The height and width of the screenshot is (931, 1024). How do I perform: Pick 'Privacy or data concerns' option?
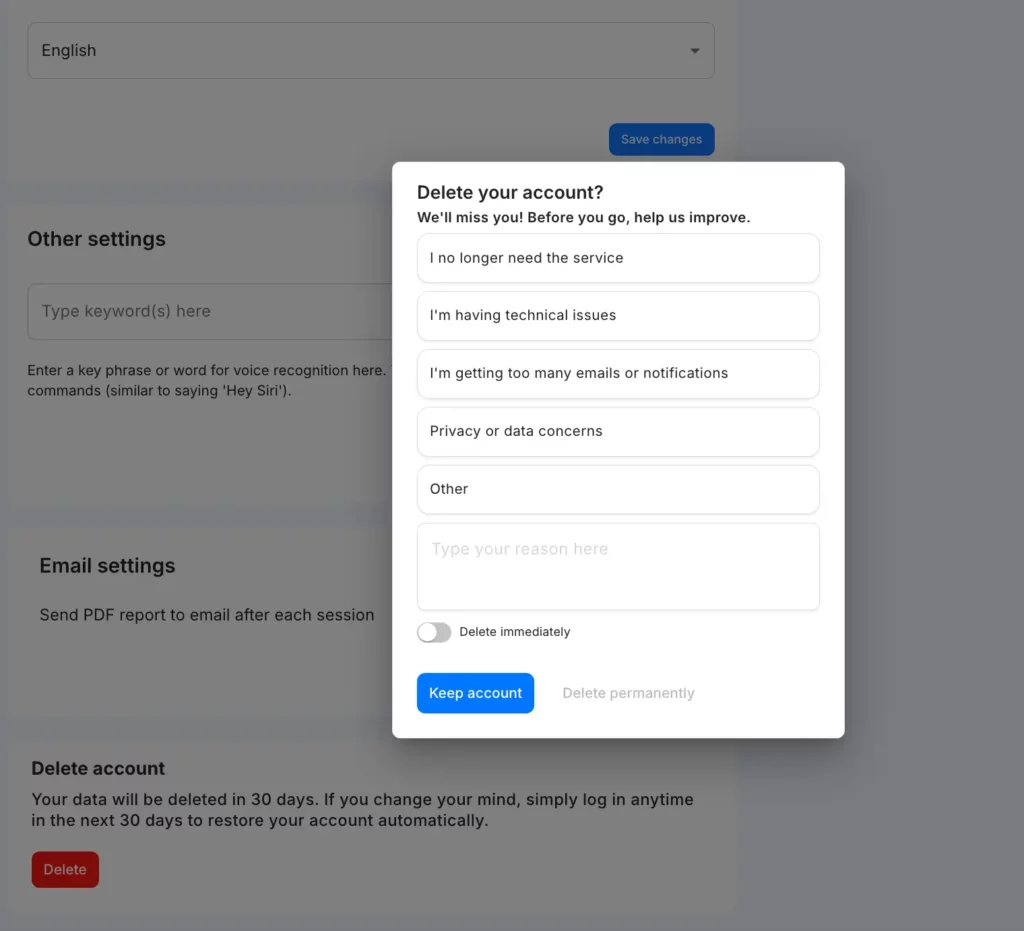coord(618,432)
